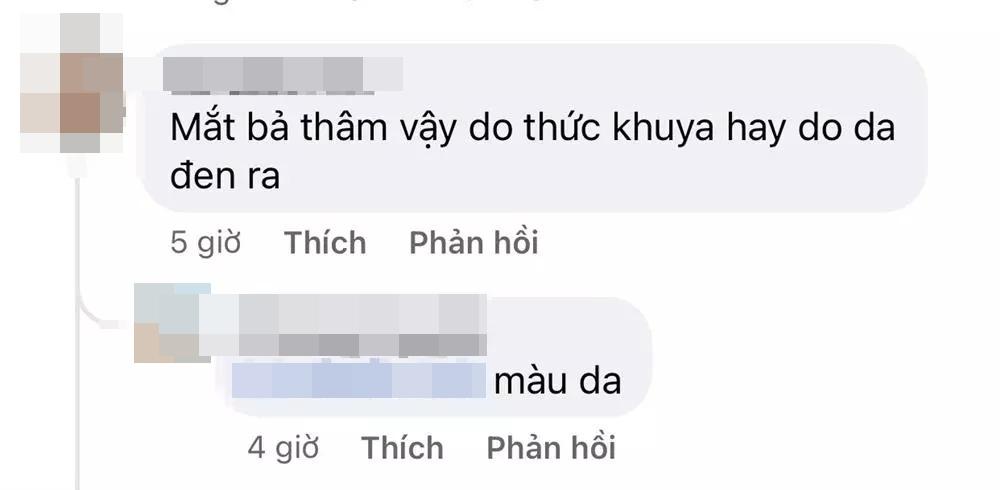Click the words 'đen ra' in the top comment

[225, 175]
